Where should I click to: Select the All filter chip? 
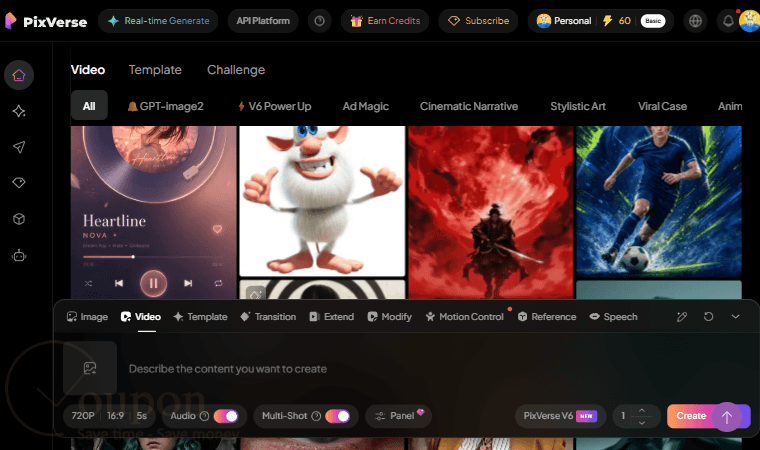[89, 106]
